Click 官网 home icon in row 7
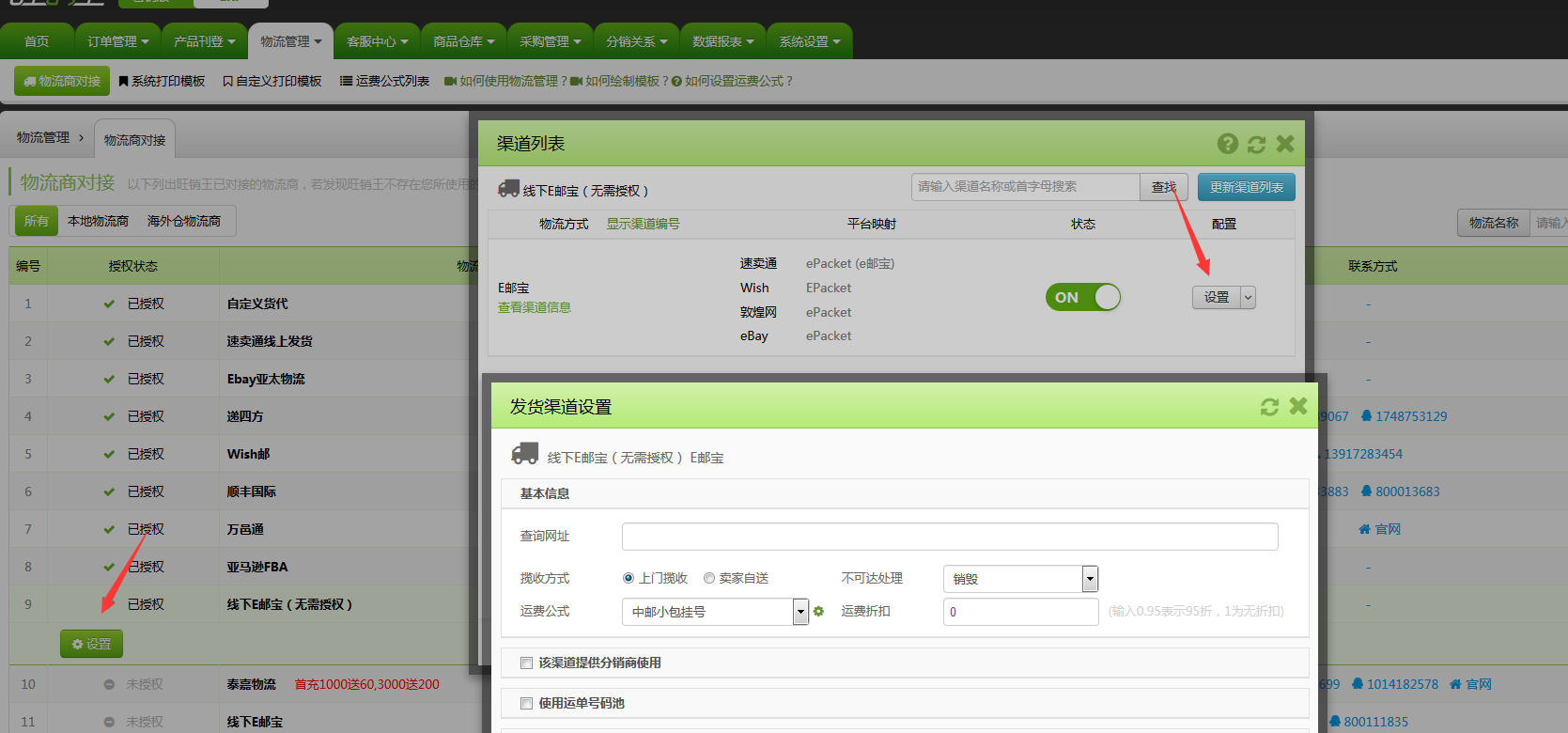Image resolution: width=1568 pixels, height=733 pixels. point(1364,529)
